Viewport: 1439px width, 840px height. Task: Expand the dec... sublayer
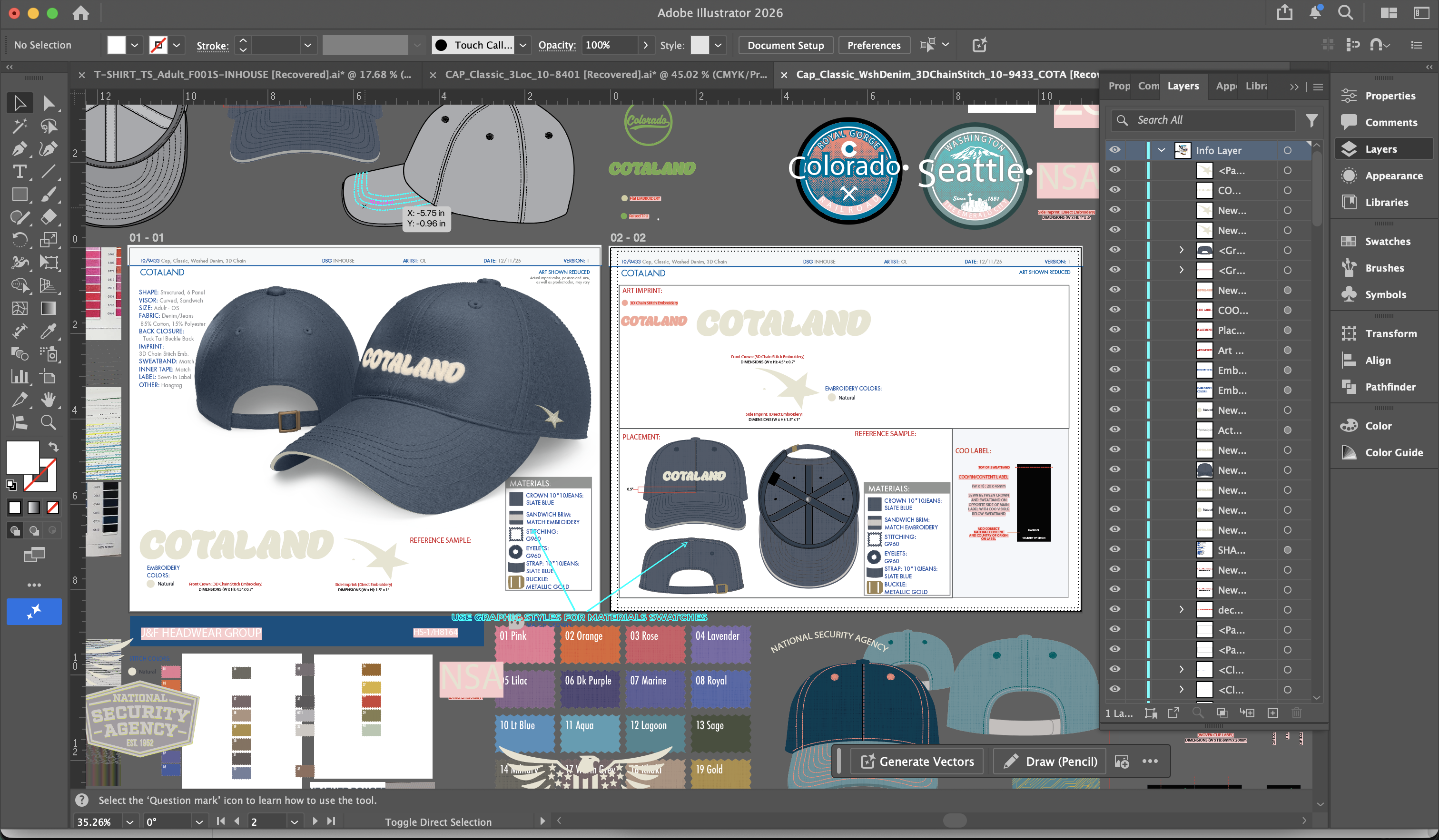(1182, 609)
